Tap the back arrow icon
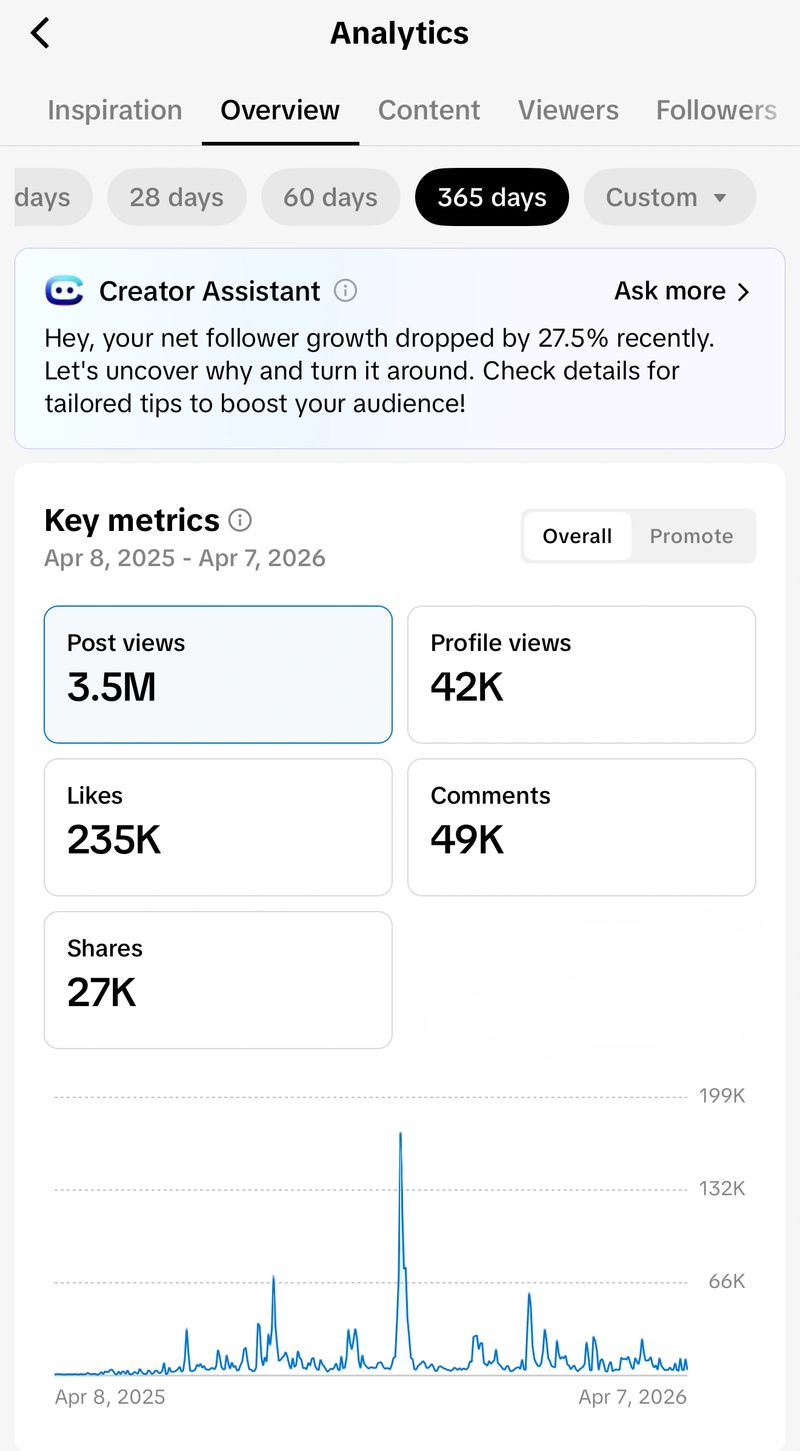Image resolution: width=800 pixels, height=1451 pixels. click(x=40, y=33)
